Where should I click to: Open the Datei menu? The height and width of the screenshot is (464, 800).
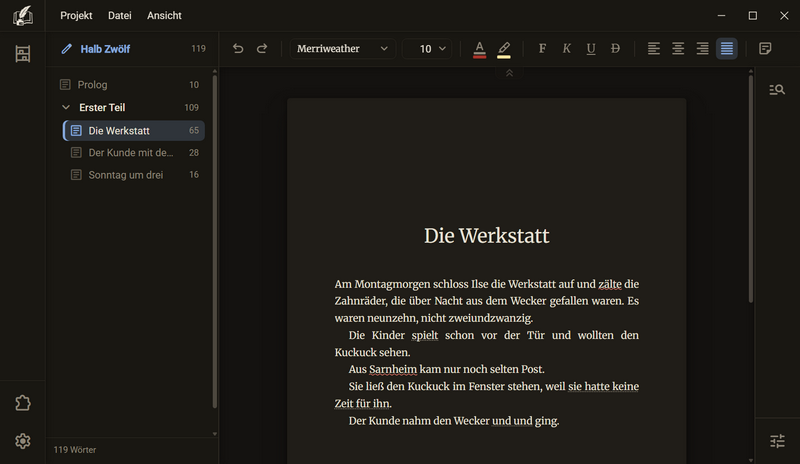119,16
